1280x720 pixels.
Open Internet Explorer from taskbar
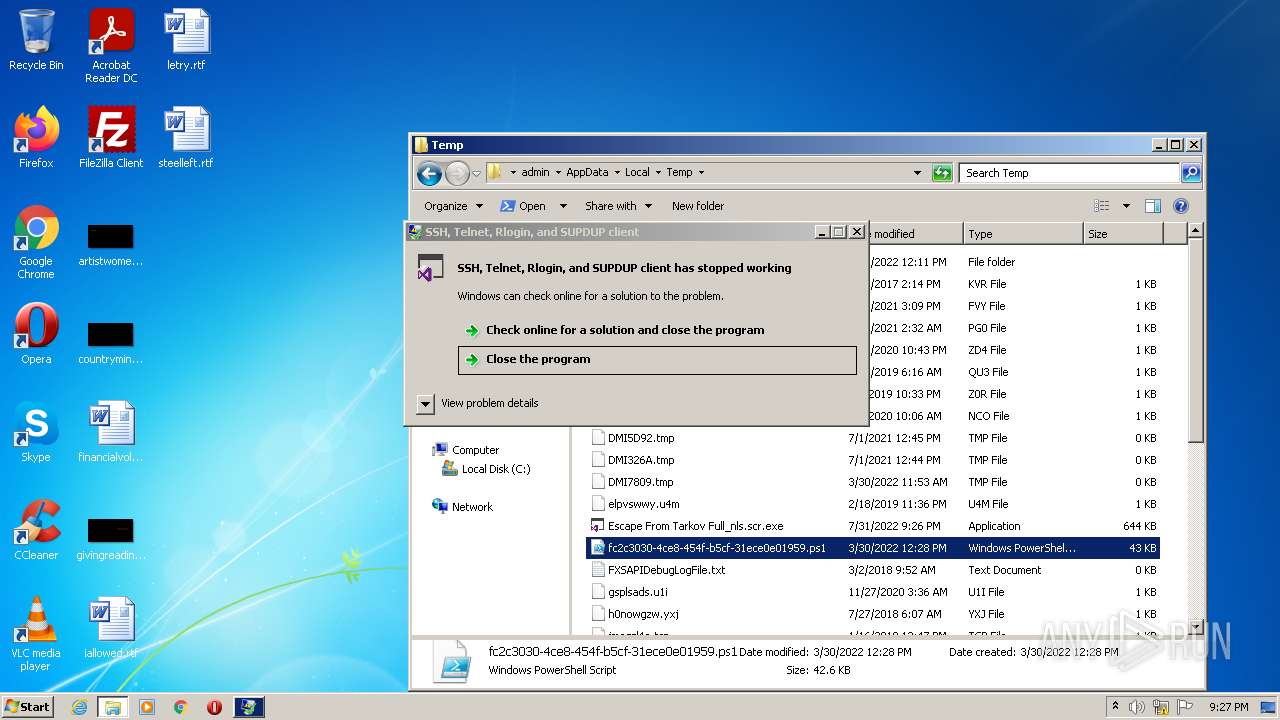click(x=80, y=707)
